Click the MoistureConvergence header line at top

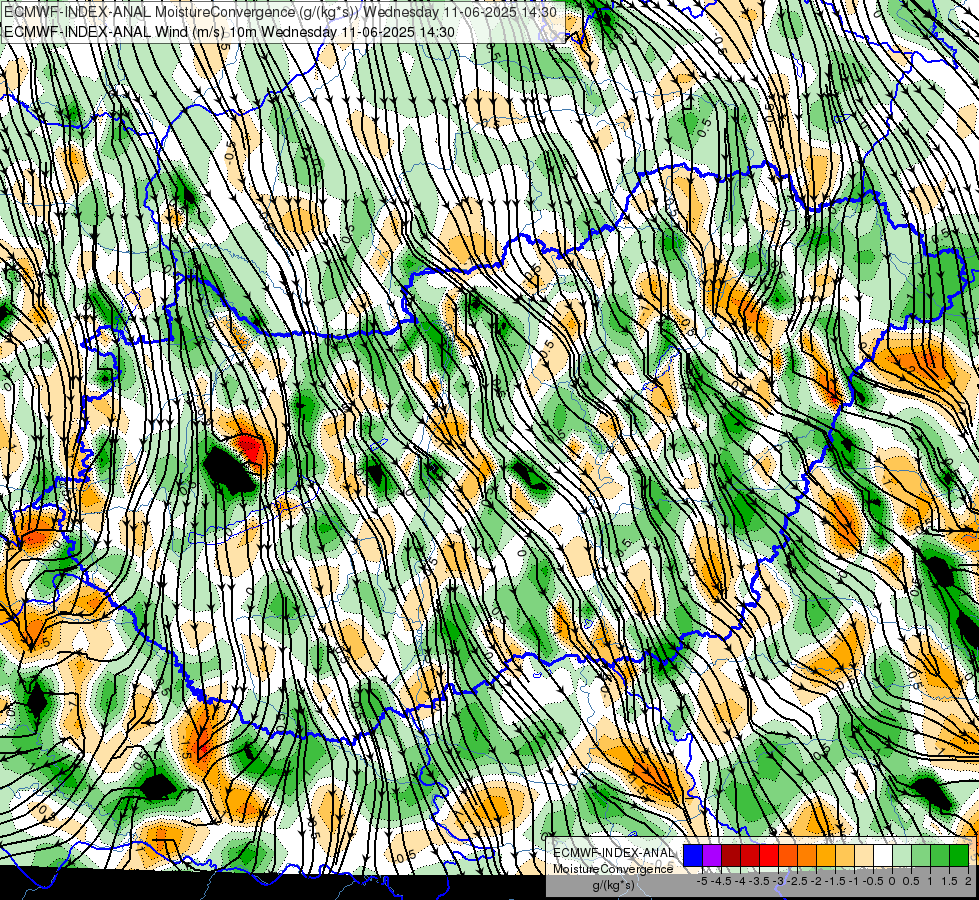(x=280, y=12)
